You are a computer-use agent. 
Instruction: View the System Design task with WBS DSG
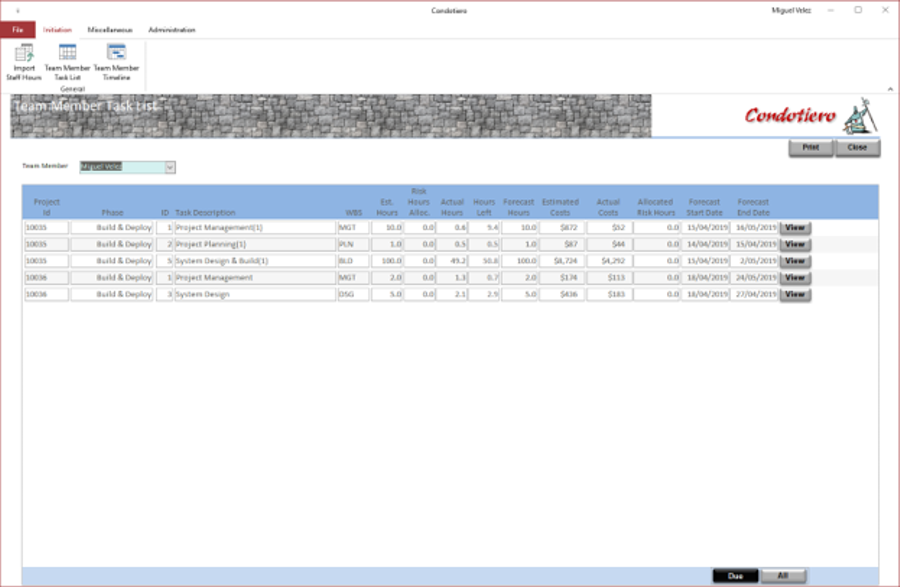[795, 294]
